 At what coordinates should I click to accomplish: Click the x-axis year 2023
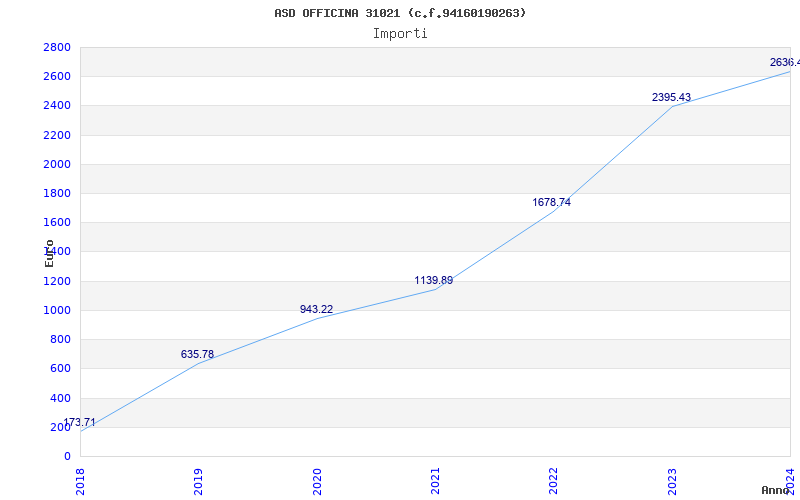point(672,481)
